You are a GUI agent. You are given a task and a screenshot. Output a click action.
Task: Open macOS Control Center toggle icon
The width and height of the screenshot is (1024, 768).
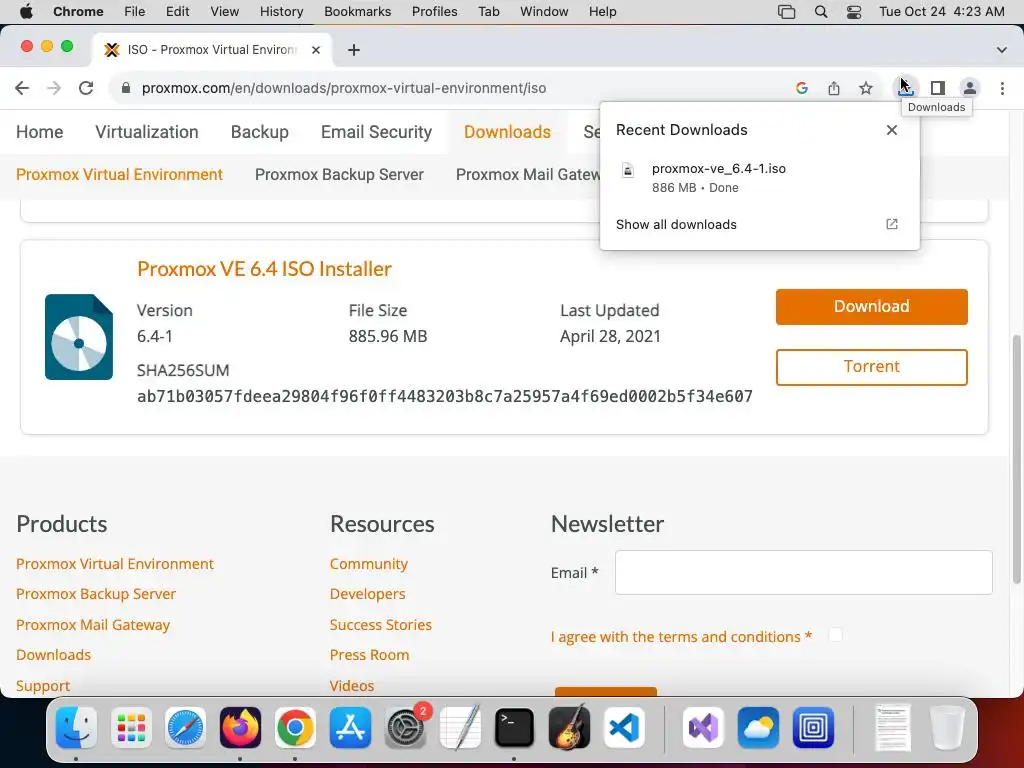[x=854, y=12]
